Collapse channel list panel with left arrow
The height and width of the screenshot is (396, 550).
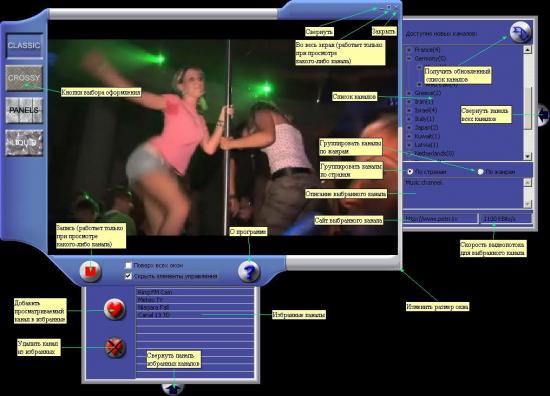[x=543, y=115]
